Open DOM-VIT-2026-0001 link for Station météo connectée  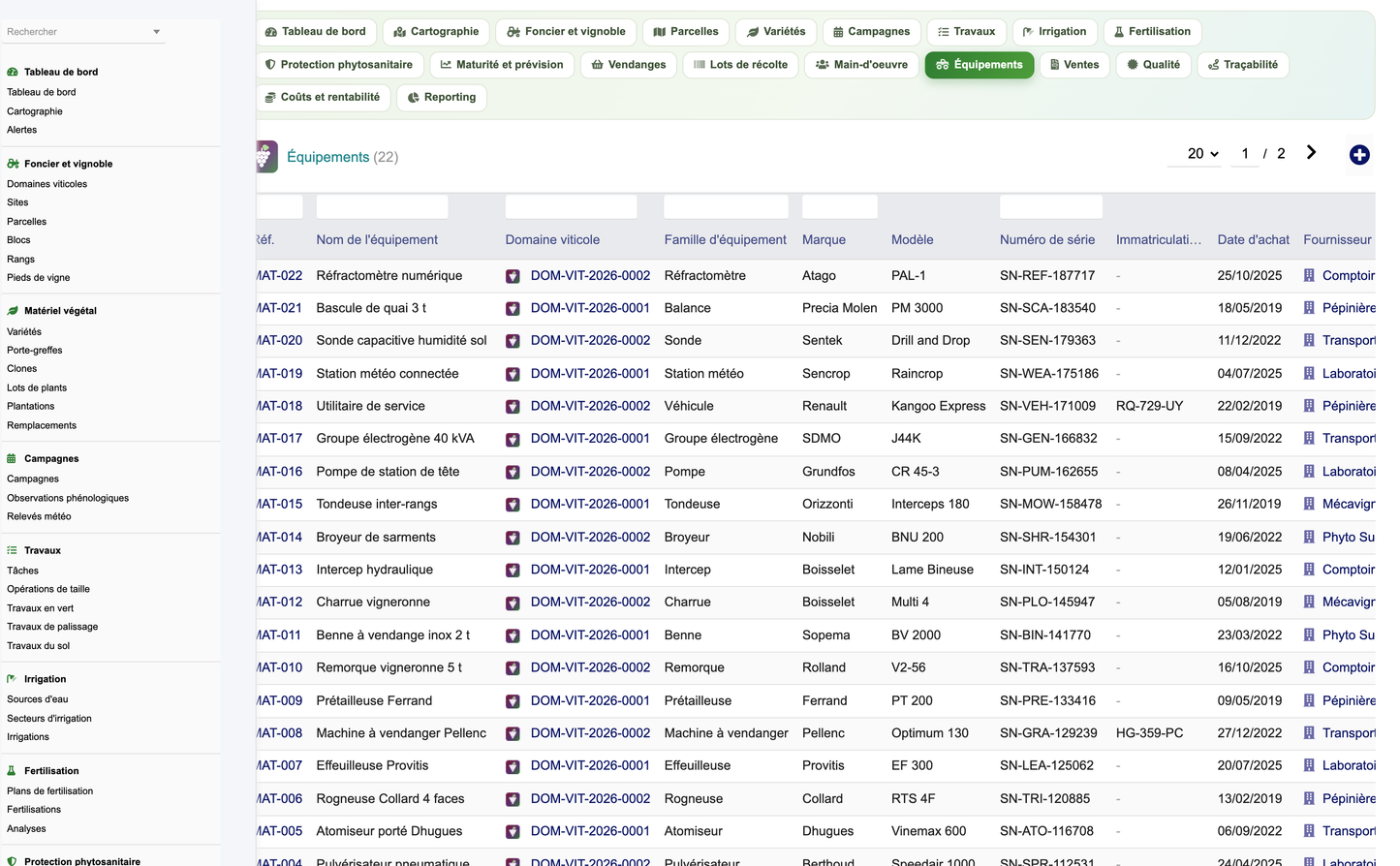(590, 374)
